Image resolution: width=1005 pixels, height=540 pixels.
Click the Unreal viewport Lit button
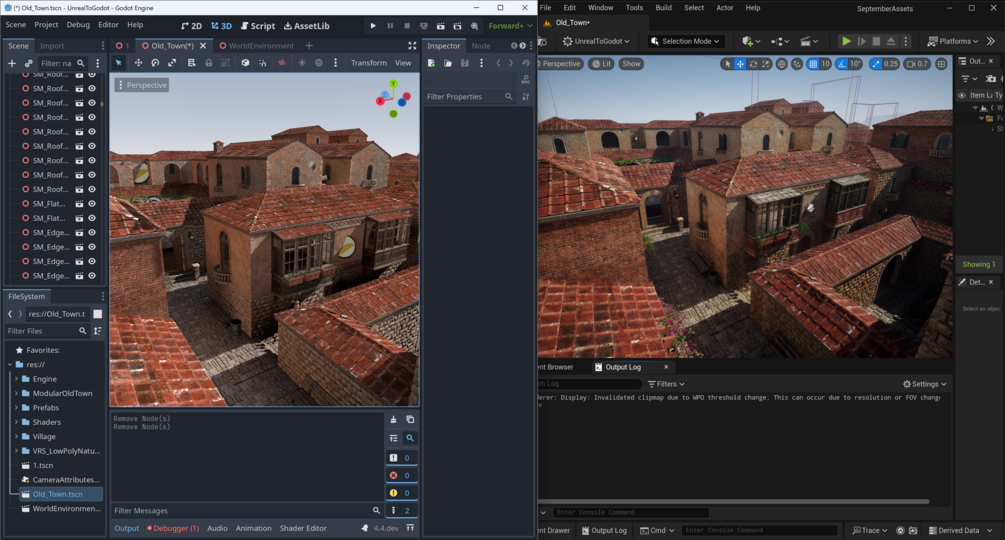[x=601, y=64]
